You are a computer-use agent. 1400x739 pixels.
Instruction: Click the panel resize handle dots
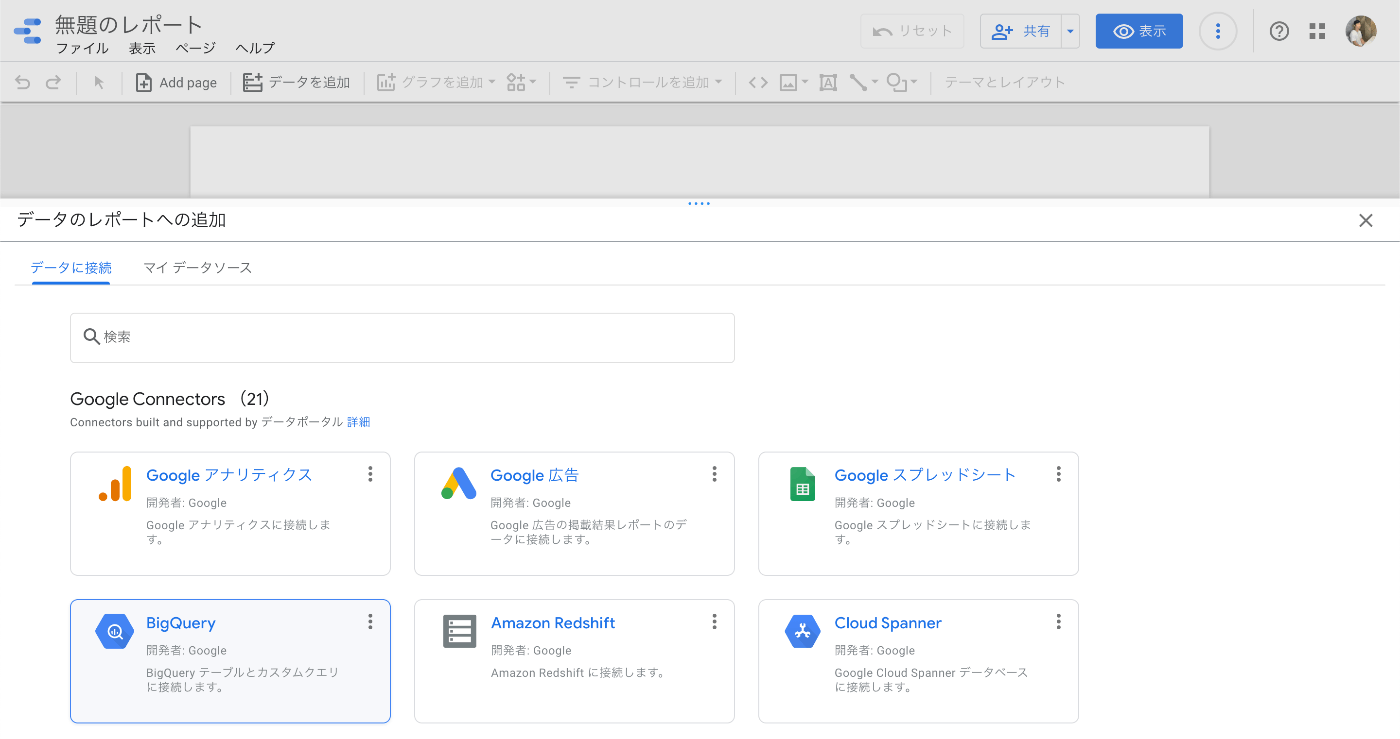tap(699, 204)
